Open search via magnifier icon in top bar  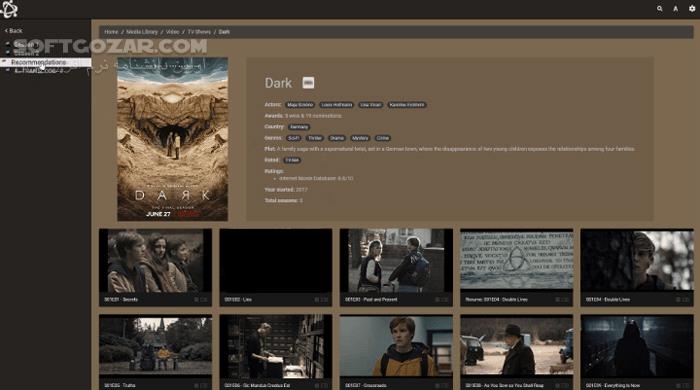(x=659, y=8)
